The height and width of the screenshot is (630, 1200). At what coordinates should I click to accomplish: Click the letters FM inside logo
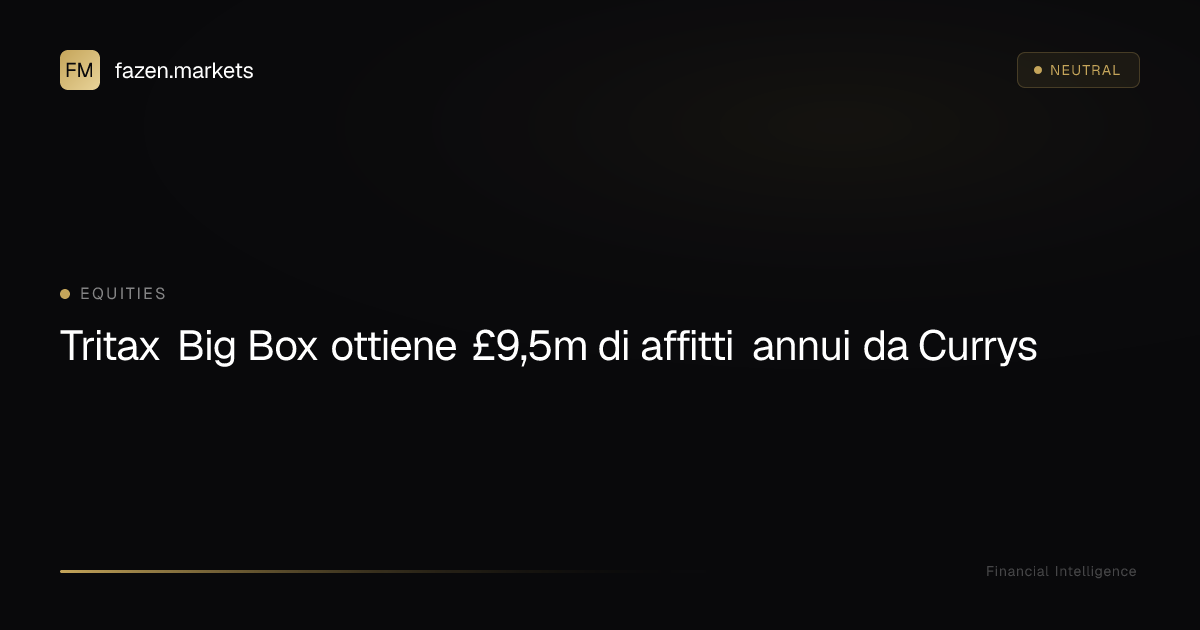click(80, 70)
